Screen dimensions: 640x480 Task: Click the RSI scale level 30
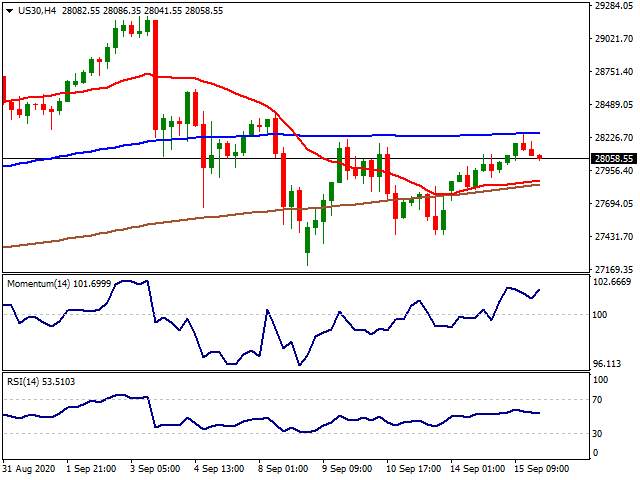click(x=598, y=433)
